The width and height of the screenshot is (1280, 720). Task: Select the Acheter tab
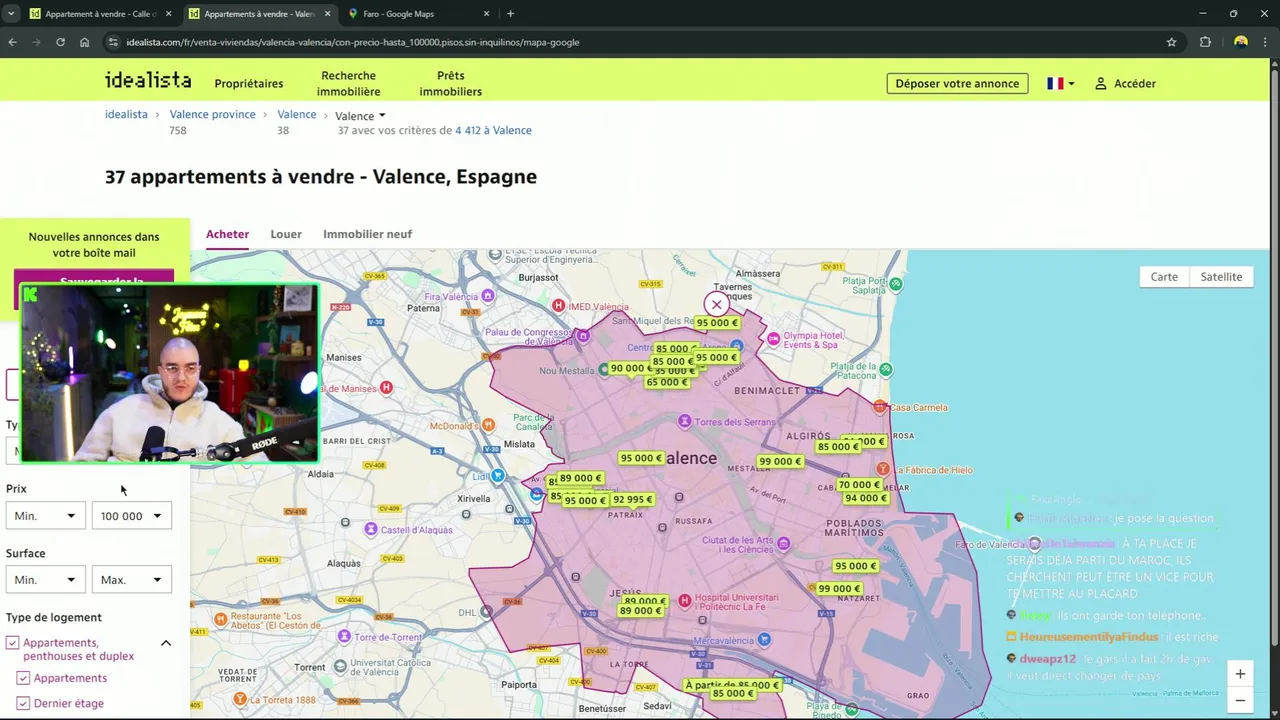(x=227, y=234)
